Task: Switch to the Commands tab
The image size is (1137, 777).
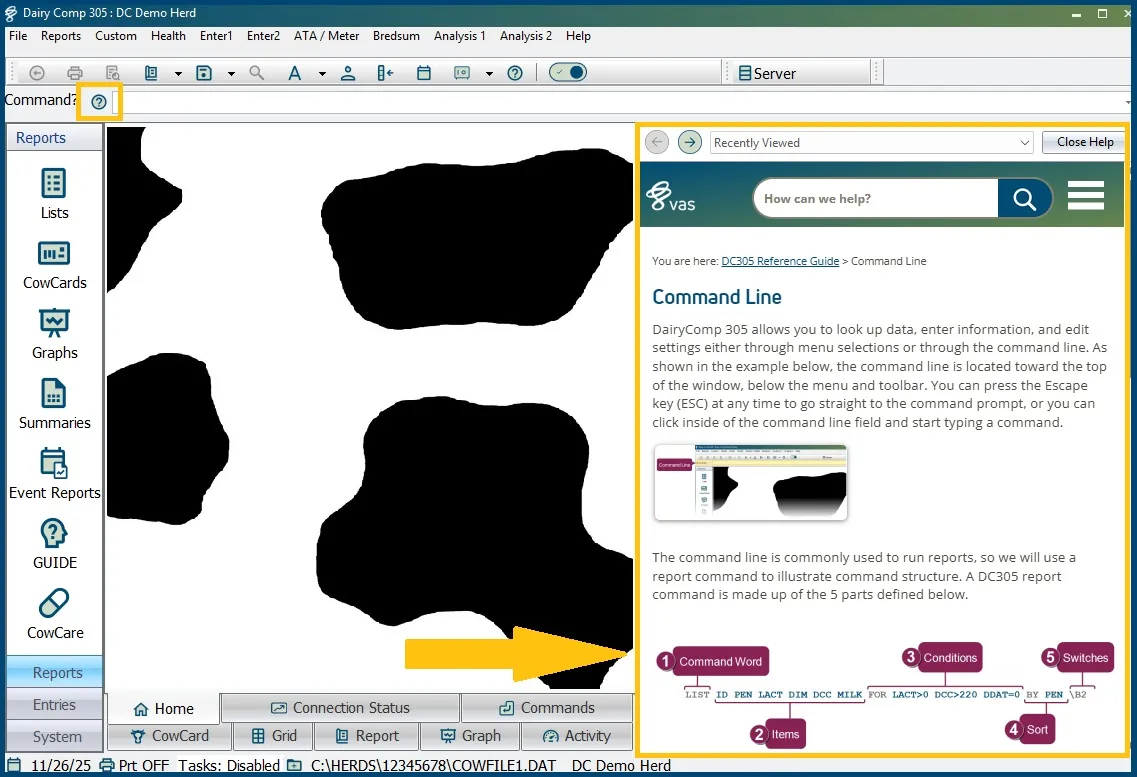Action: [547, 707]
